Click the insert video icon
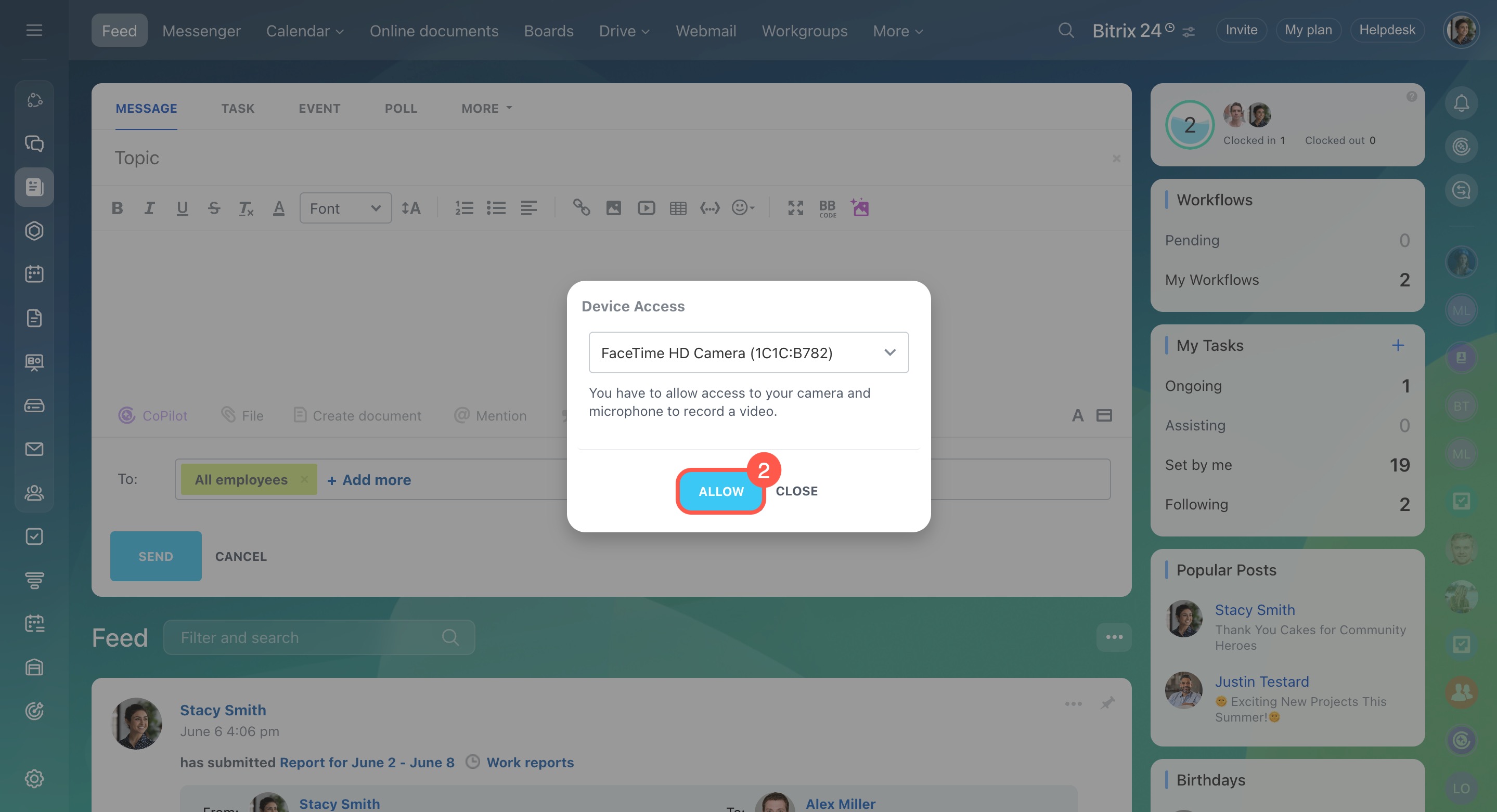 [x=646, y=208]
